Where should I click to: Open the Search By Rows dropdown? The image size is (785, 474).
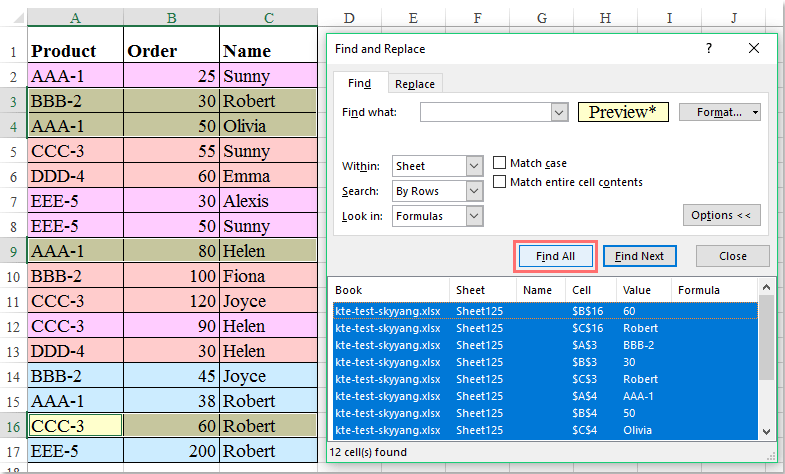pyautogui.click(x=474, y=191)
